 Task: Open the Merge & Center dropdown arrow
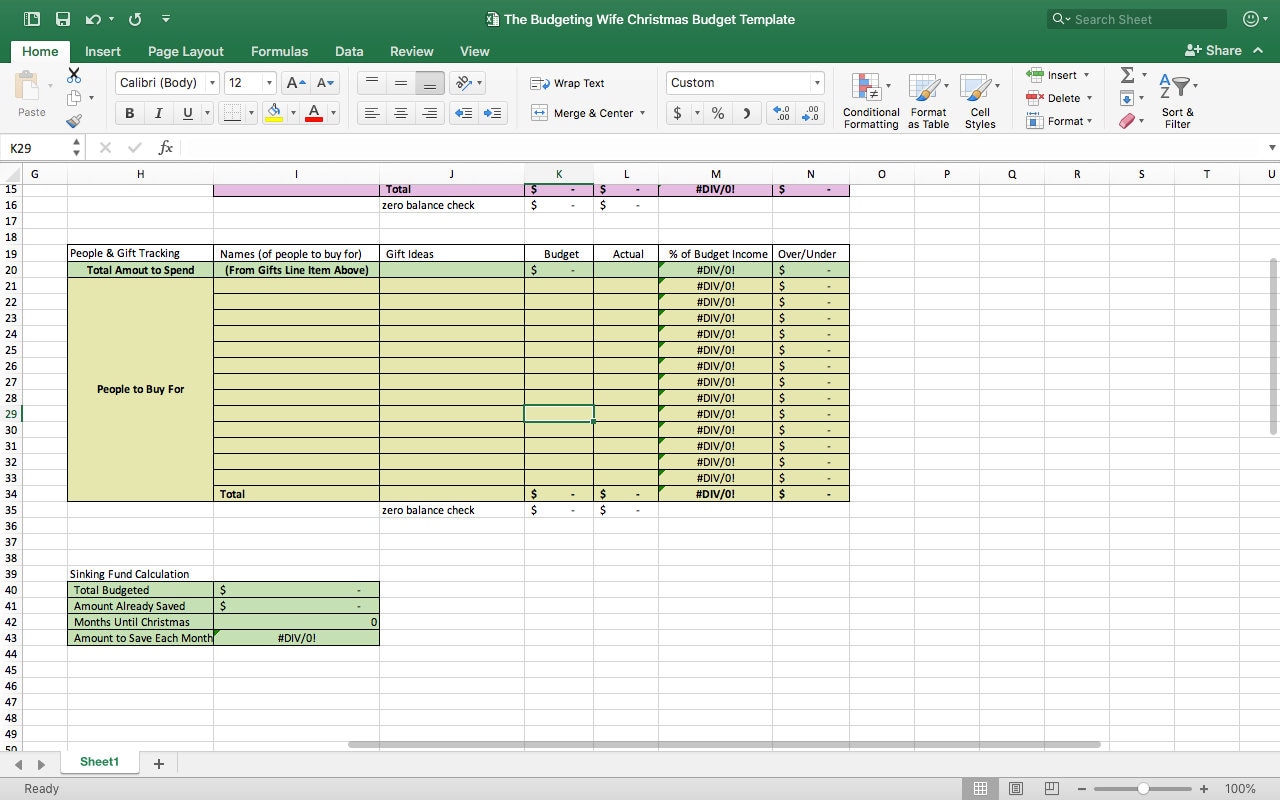[642, 113]
